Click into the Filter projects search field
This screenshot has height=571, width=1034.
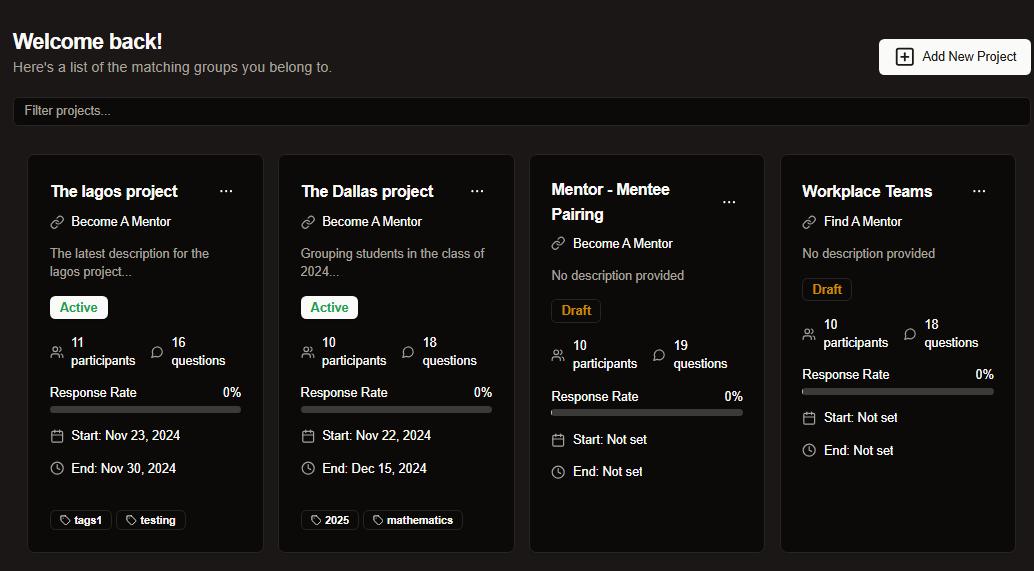520,111
